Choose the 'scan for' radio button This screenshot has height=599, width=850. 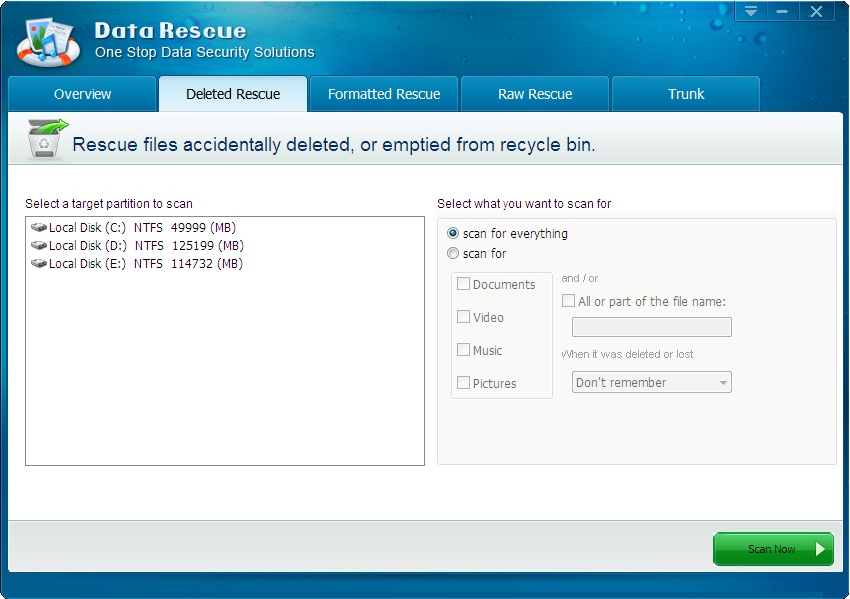tap(453, 253)
